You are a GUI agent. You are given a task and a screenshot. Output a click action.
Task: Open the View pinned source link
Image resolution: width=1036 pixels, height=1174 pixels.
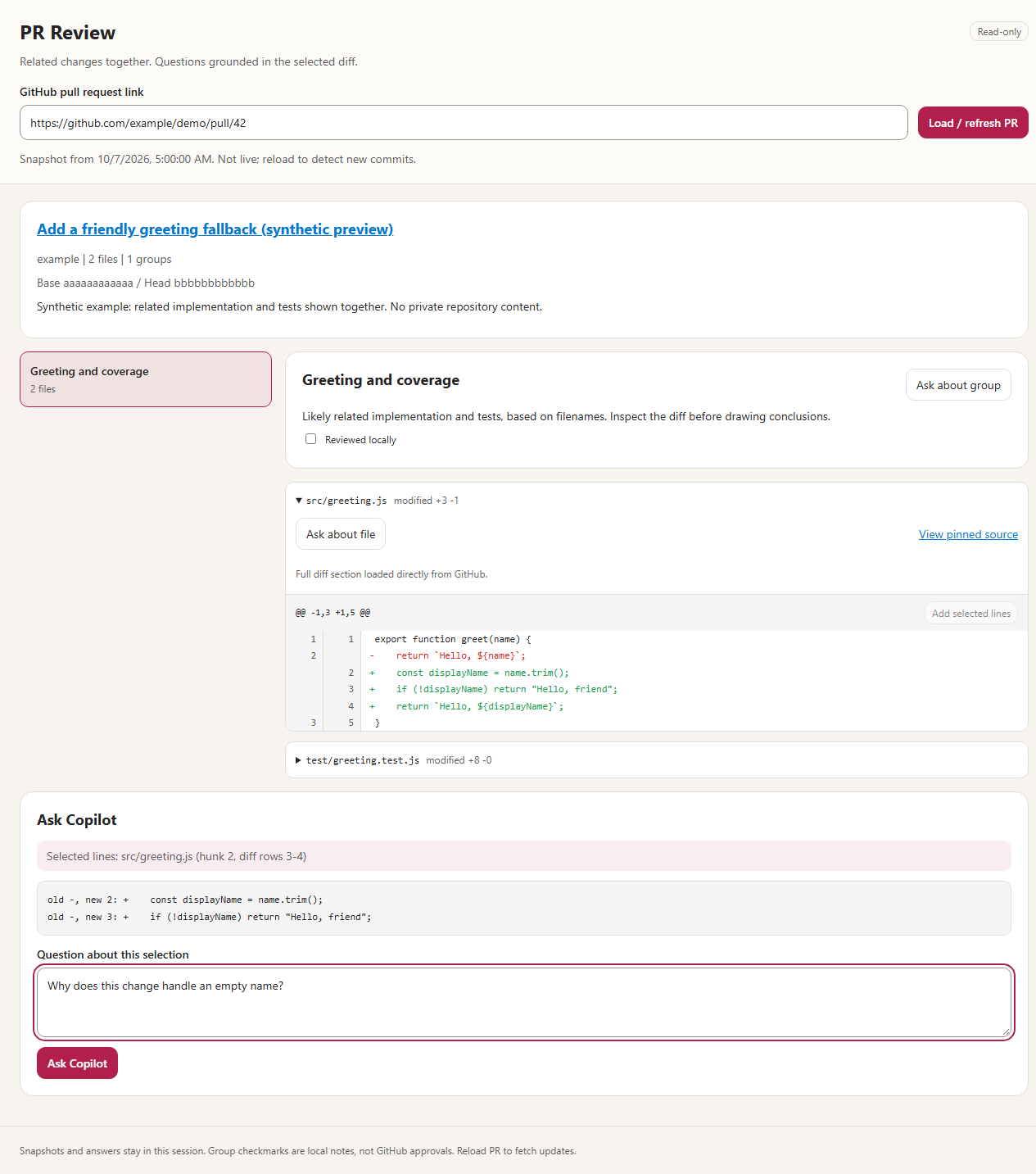968,534
